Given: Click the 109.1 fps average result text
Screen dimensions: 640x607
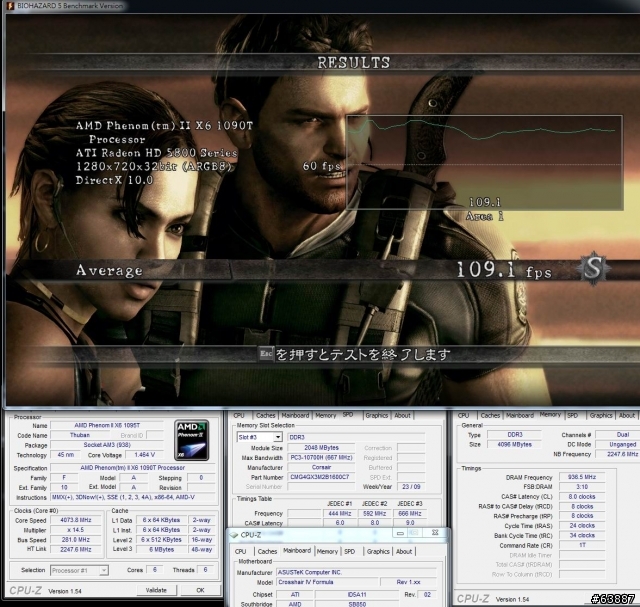Looking at the screenshot, I should click(x=504, y=270).
